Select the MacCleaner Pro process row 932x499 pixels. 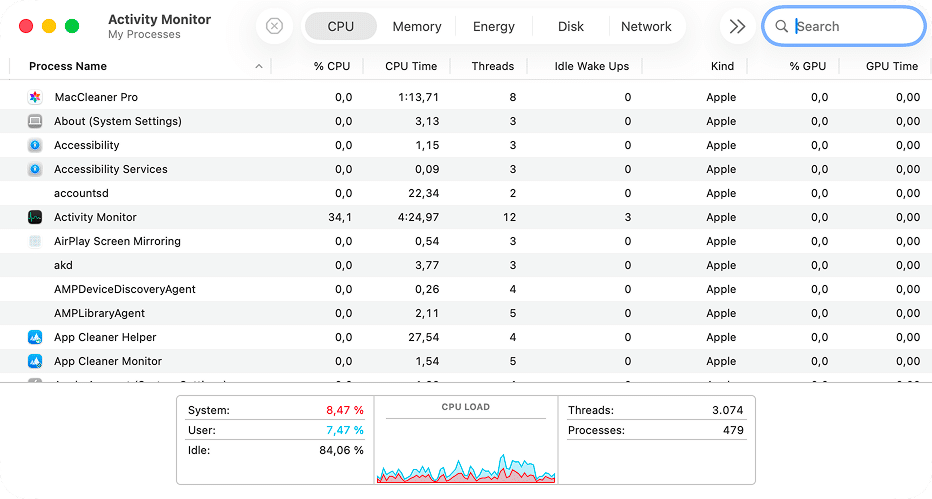(x=466, y=97)
